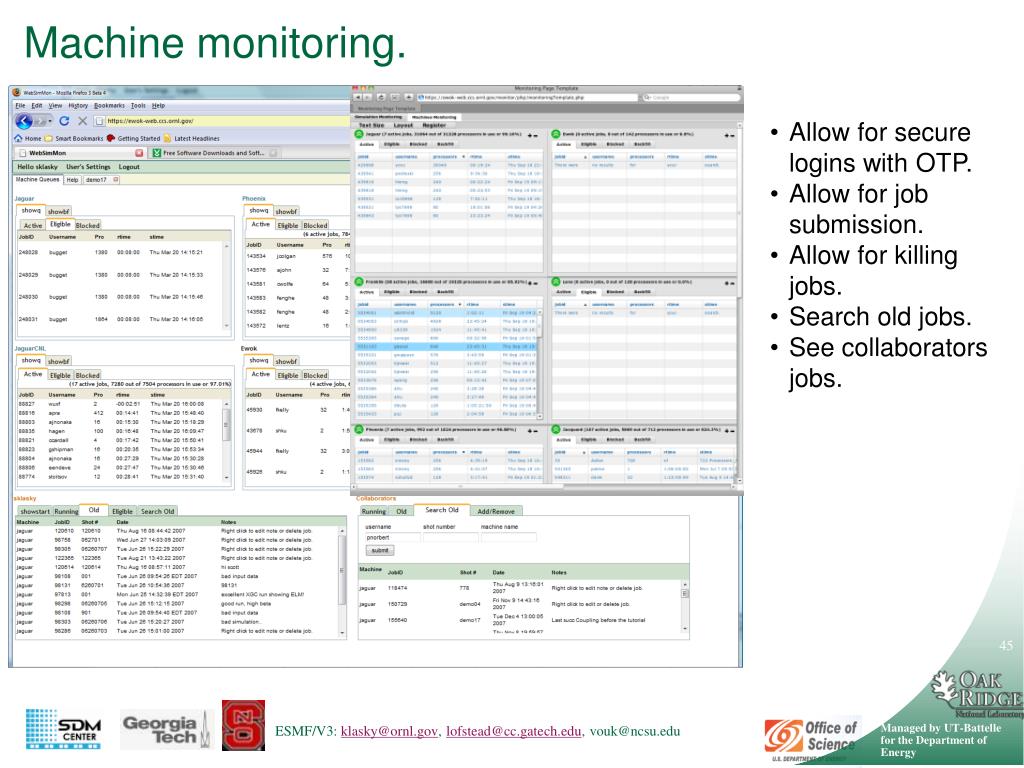
Task: Select Running tab in sklasky panel
Action: (66, 511)
